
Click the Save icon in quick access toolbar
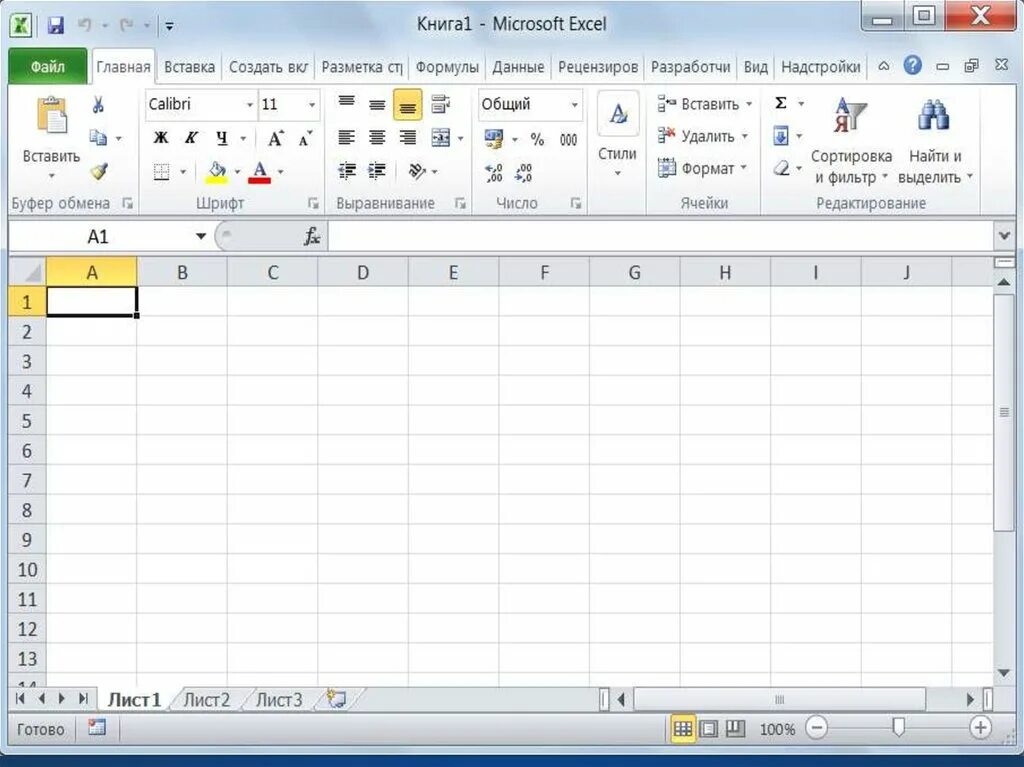pos(56,25)
